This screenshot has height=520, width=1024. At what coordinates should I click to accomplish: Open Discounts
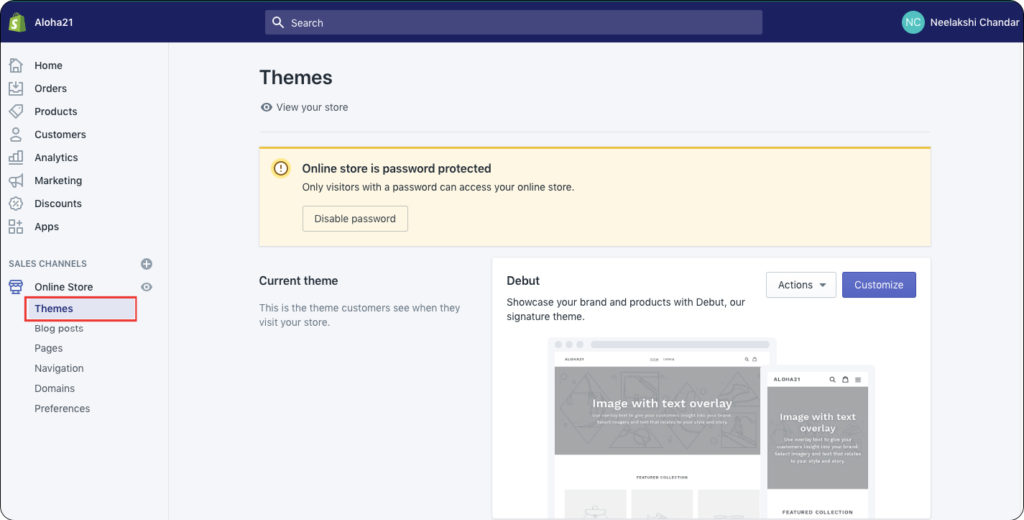[x=58, y=203]
